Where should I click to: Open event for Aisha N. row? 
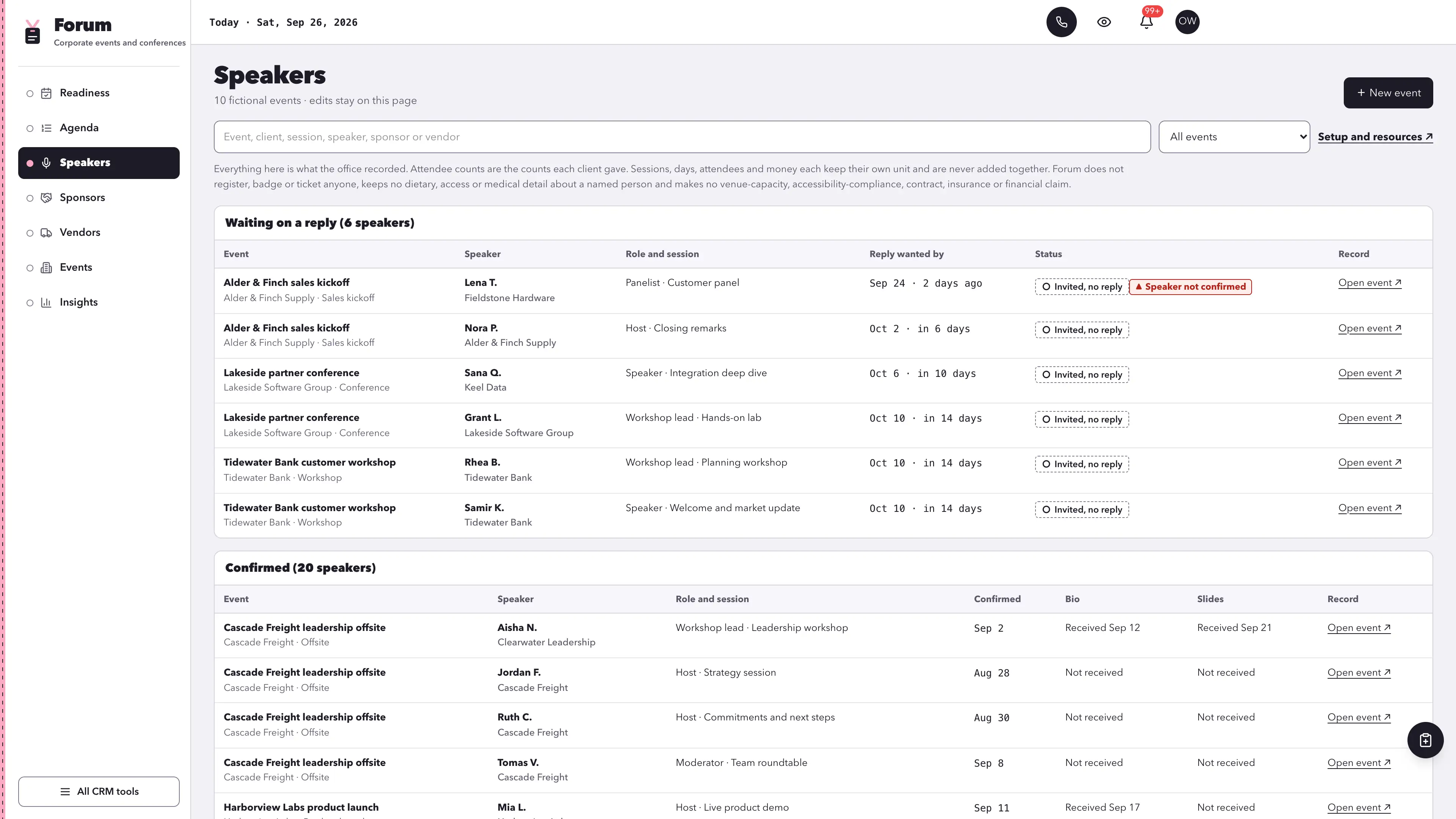click(x=1359, y=628)
